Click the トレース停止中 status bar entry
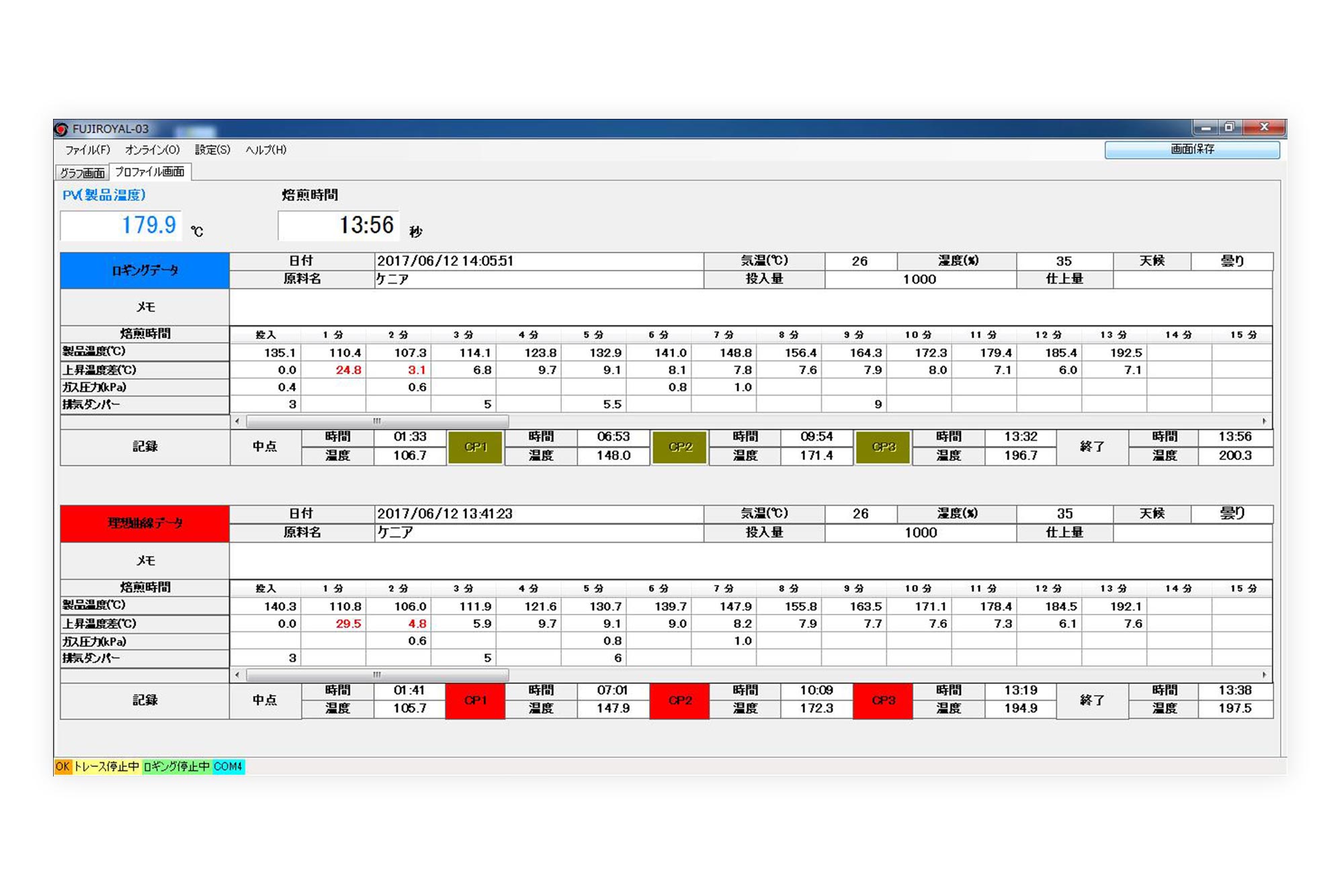The height and width of the screenshot is (896, 1344). 106,766
